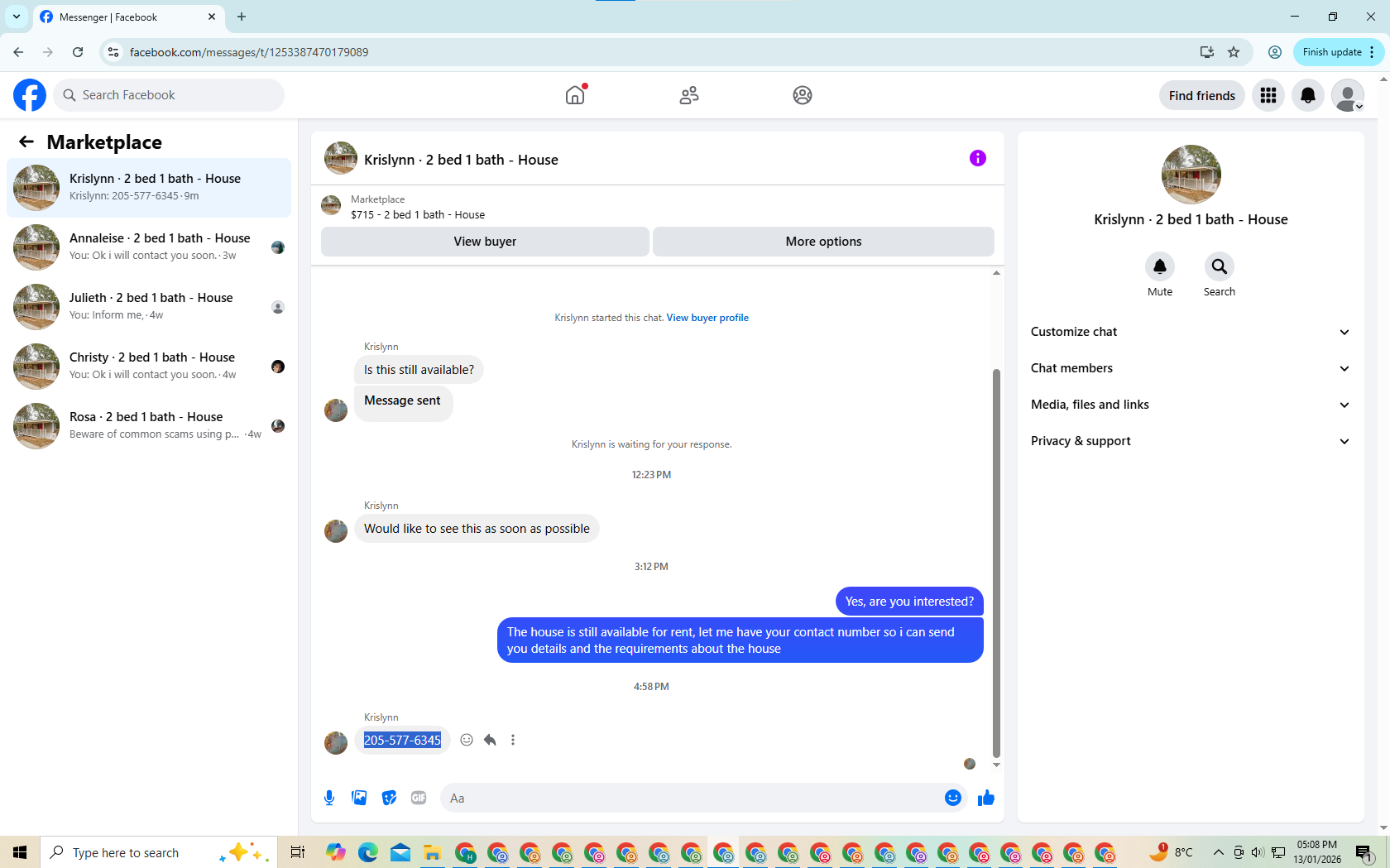Open emoji picker in message box

point(953,798)
